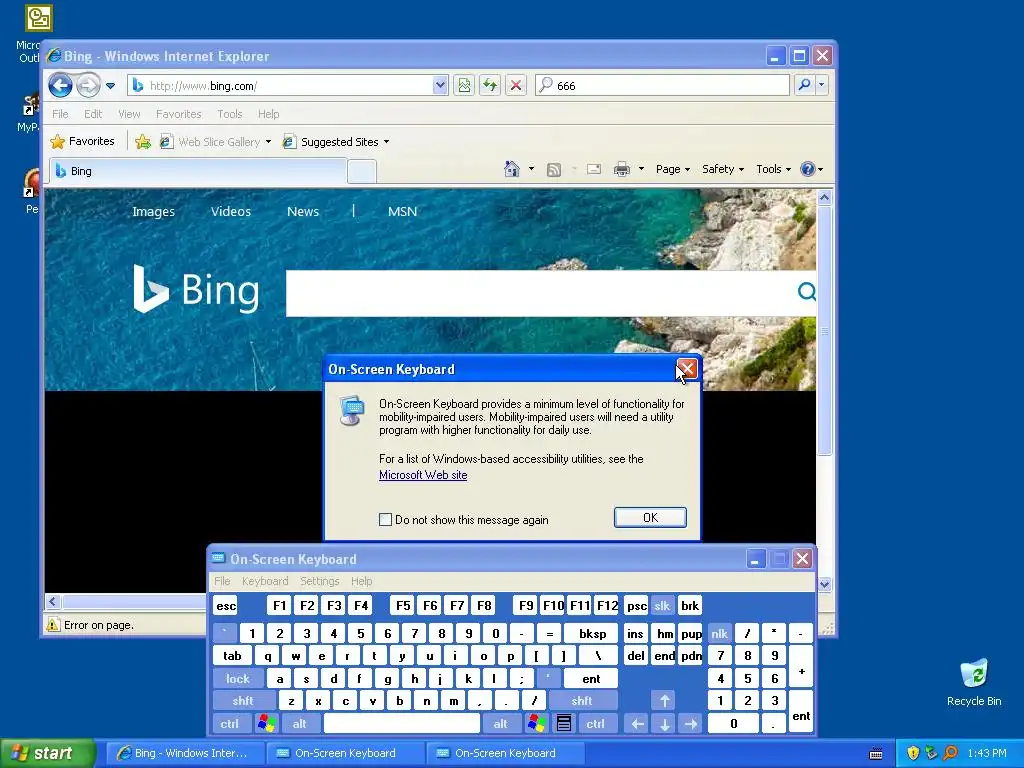Open the File menu in Internet Explorer
This screenshot has height=768, width=1024.
point(60,114)
